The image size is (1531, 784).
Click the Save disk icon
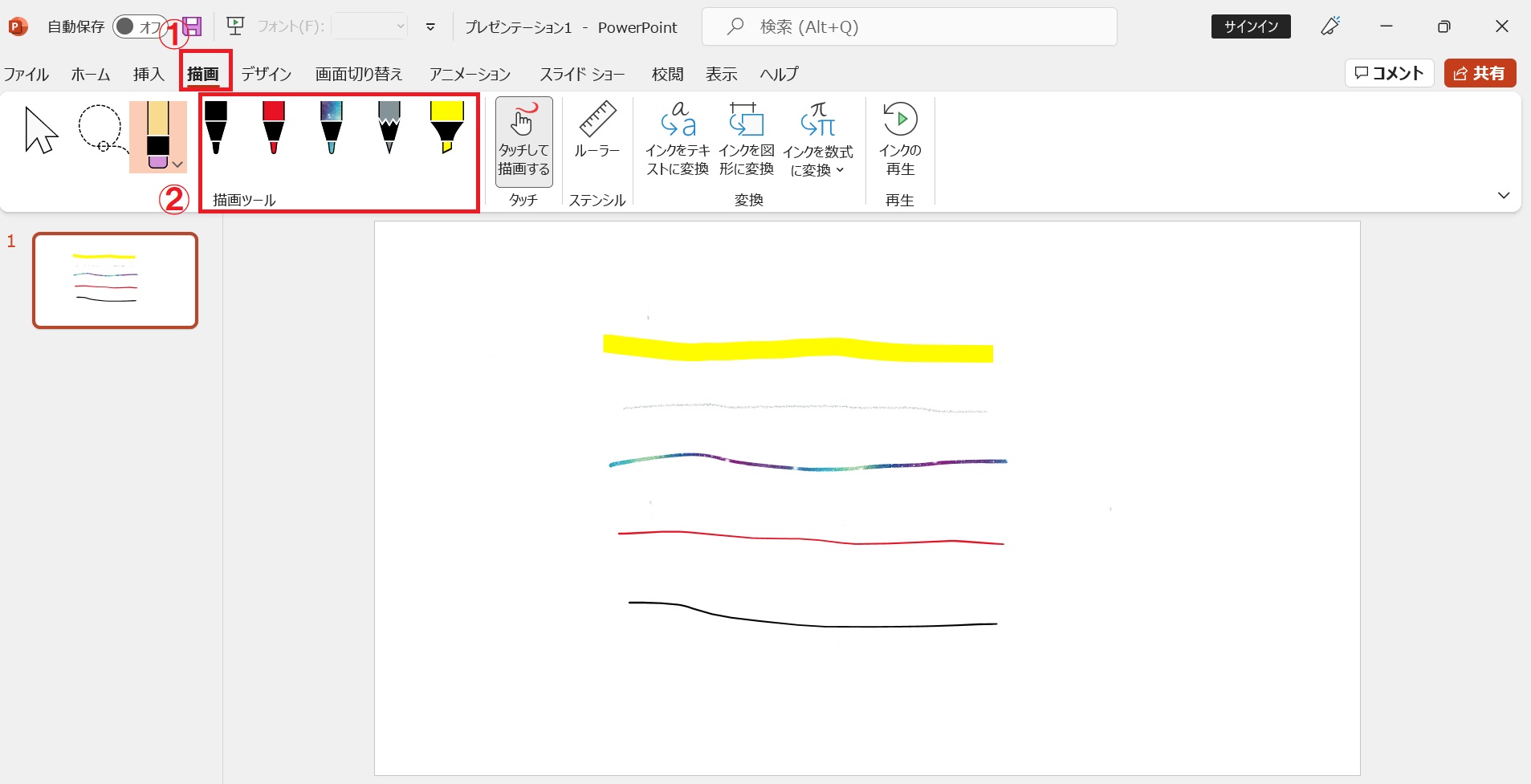192,26
